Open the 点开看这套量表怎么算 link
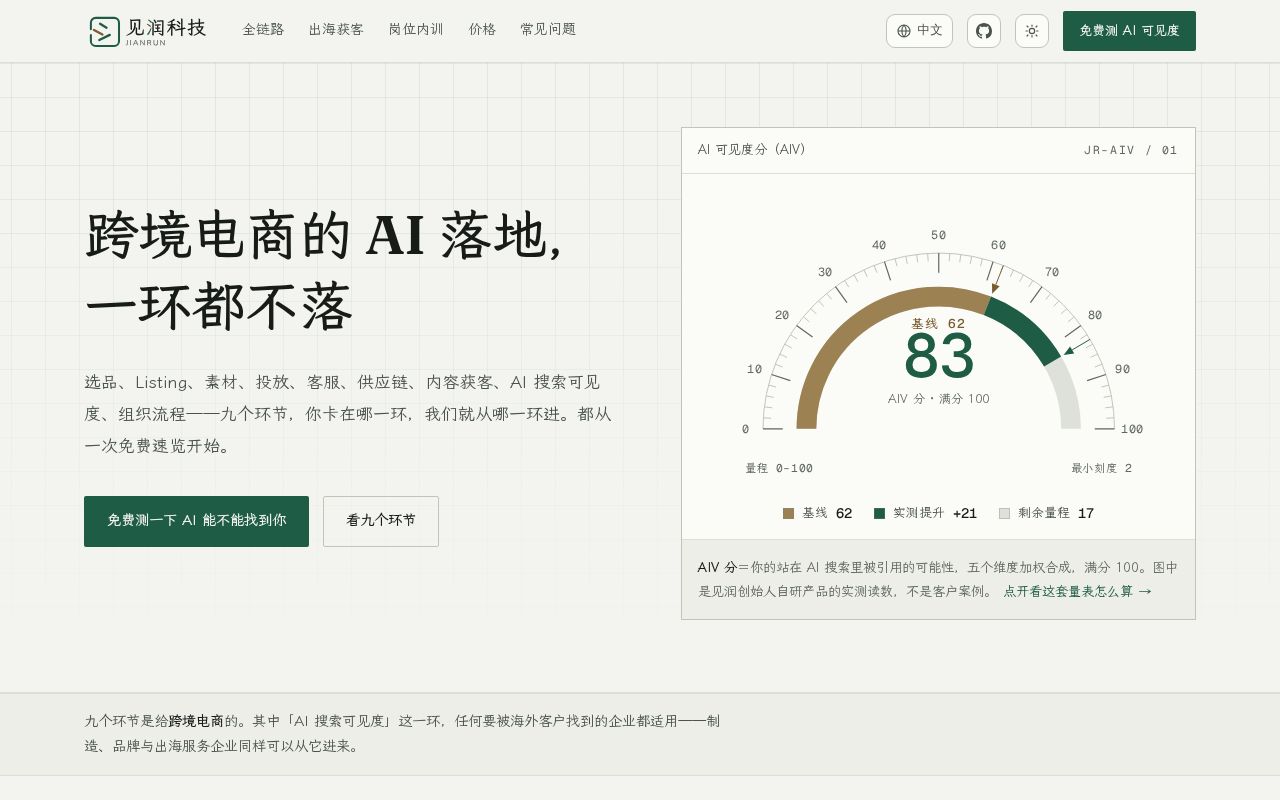This screenshot has height=800, width=1280. (x=1077, y=592)
